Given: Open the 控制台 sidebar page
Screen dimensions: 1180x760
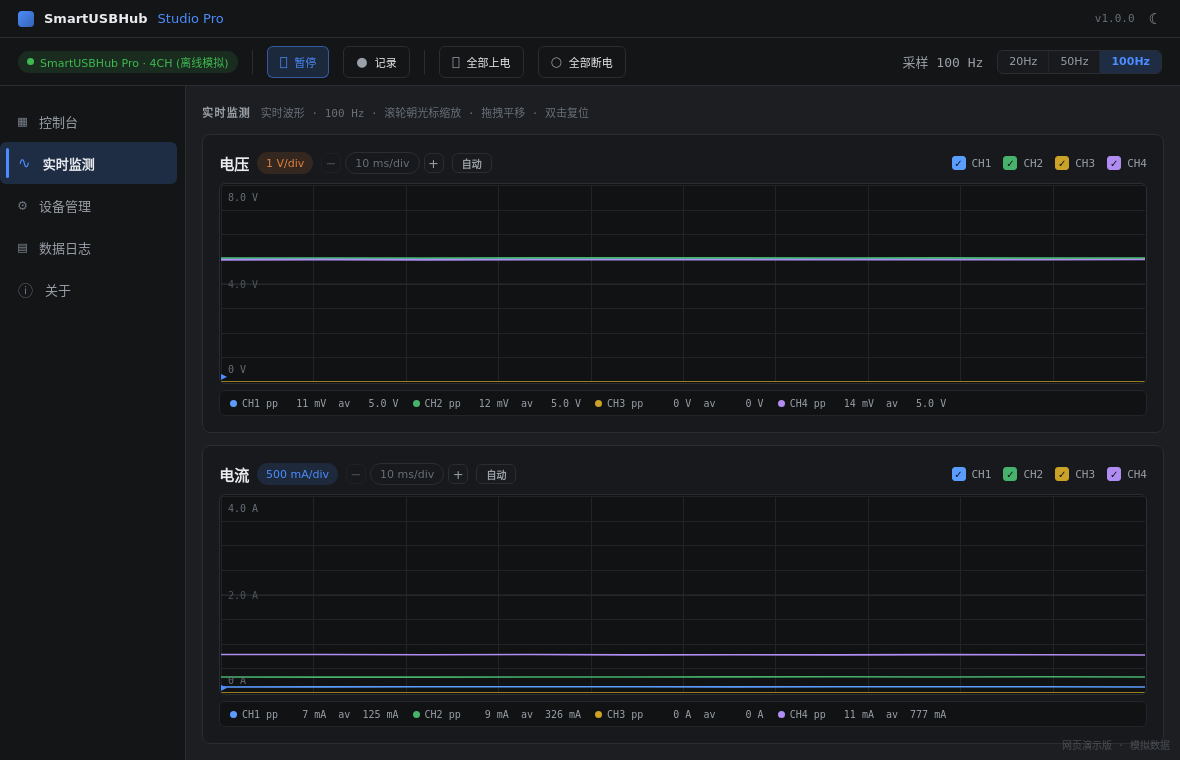Looking at the screenshot, I should pos(89,122).
